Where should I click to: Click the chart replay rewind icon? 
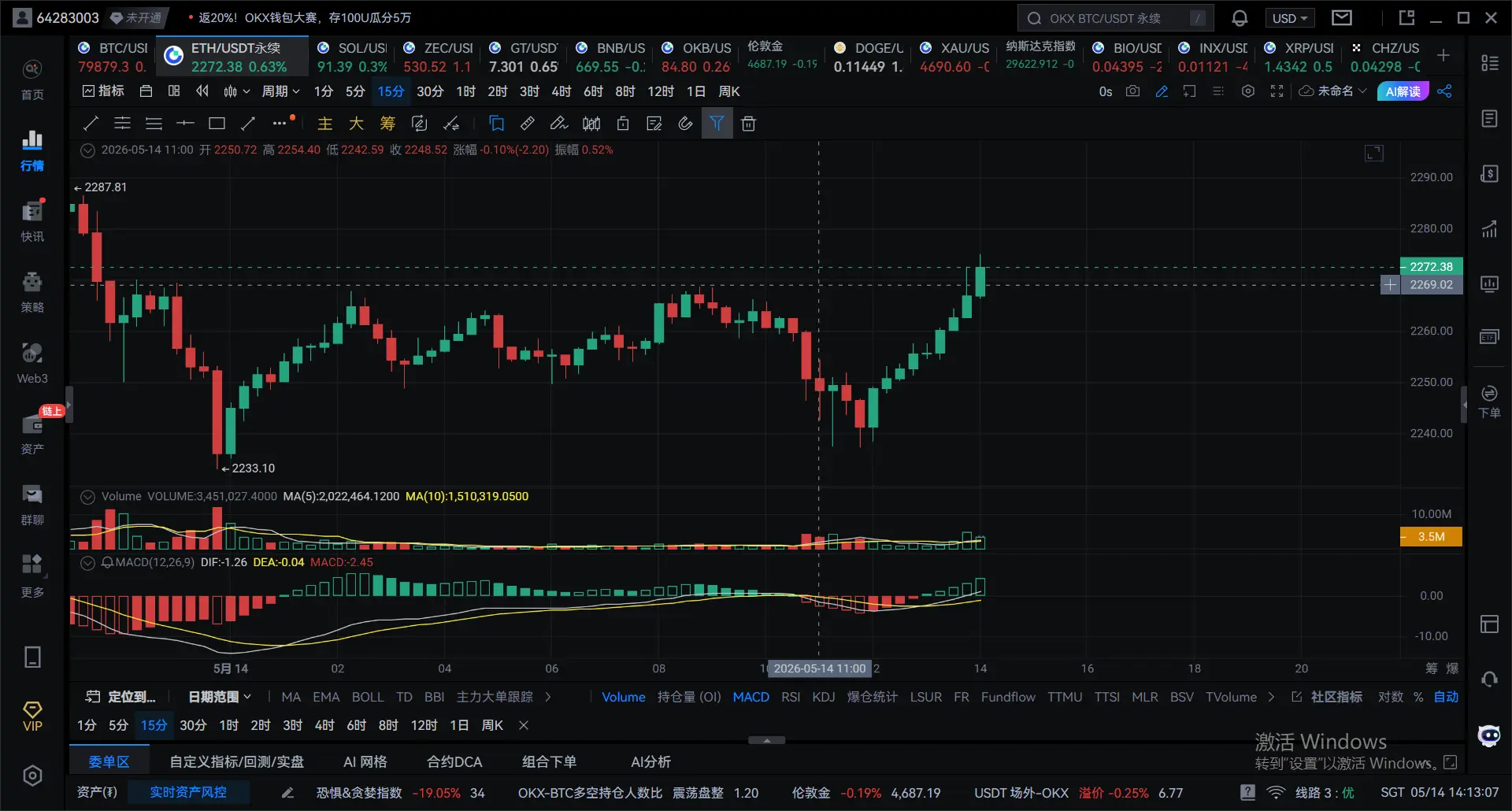202,91
